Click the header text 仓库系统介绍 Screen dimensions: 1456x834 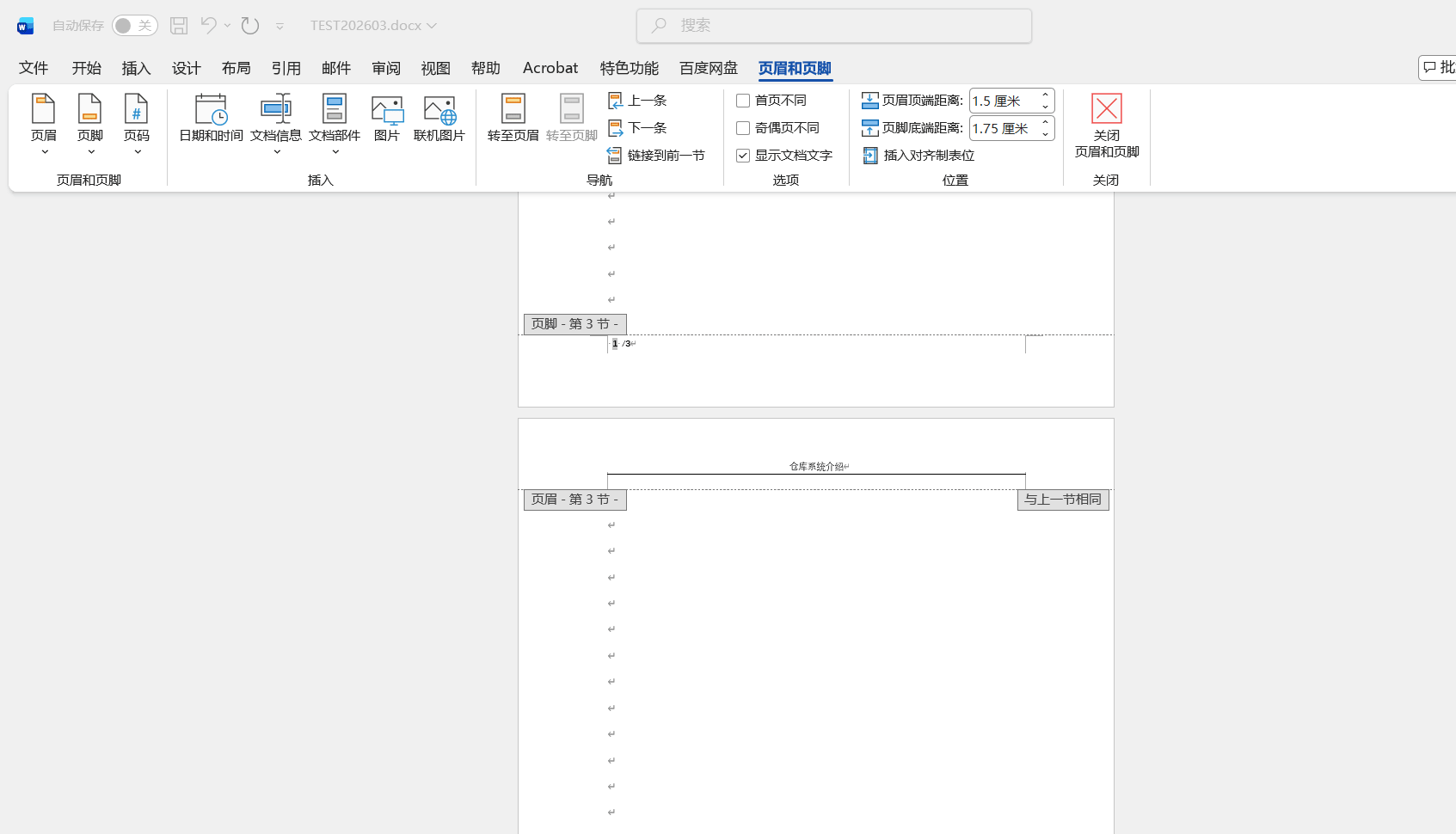817,467
